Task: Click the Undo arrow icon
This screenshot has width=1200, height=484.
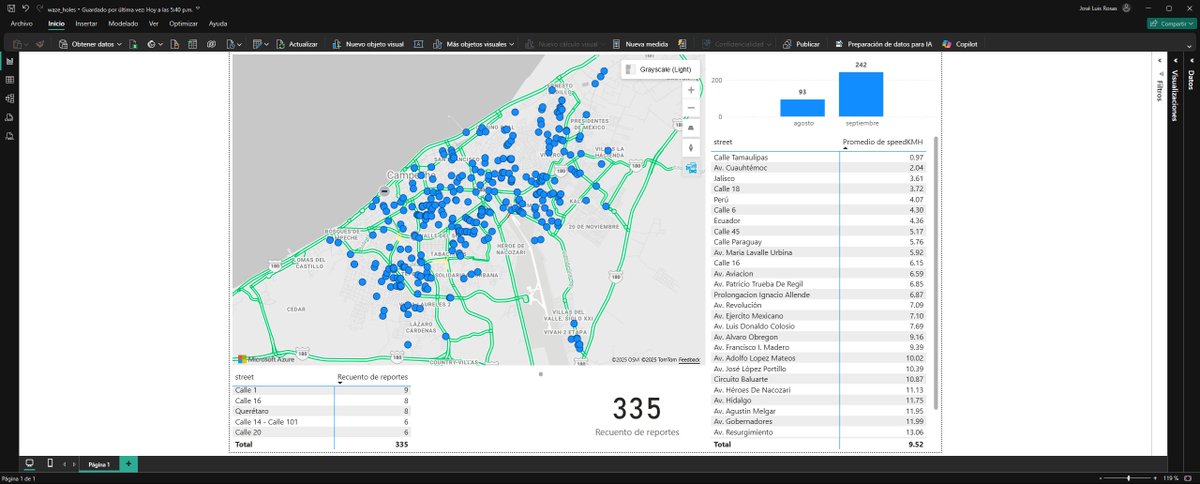Action: (25, 7)
